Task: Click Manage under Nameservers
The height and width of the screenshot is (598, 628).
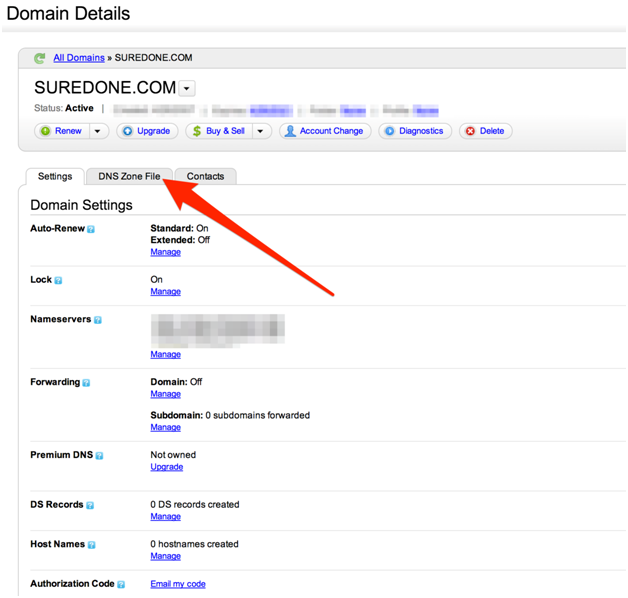Action: (x=165, y=354)
